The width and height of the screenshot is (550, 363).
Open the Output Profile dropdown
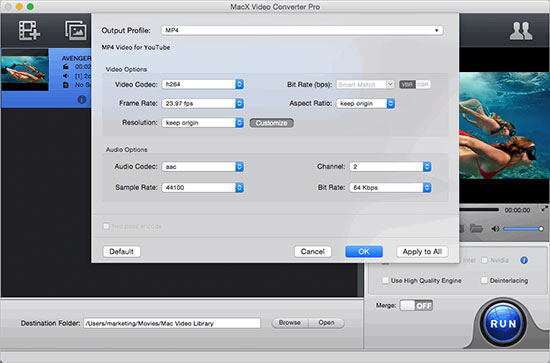click(x=302, y=31)
